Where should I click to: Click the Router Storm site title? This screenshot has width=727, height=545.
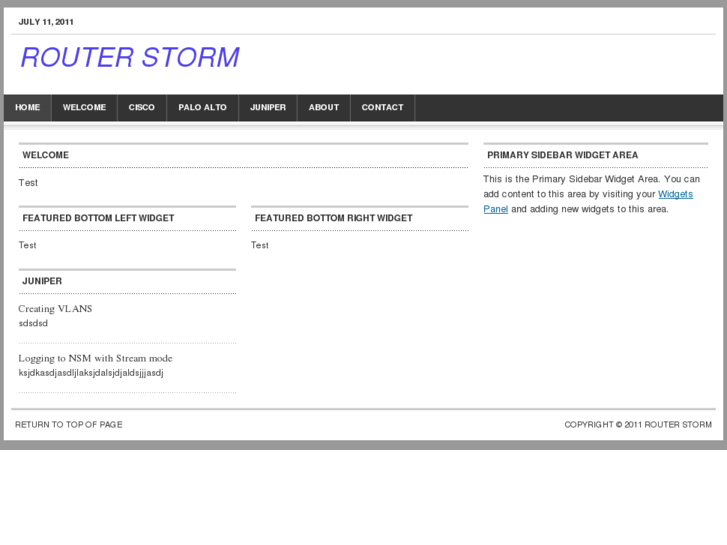[130, 58]
